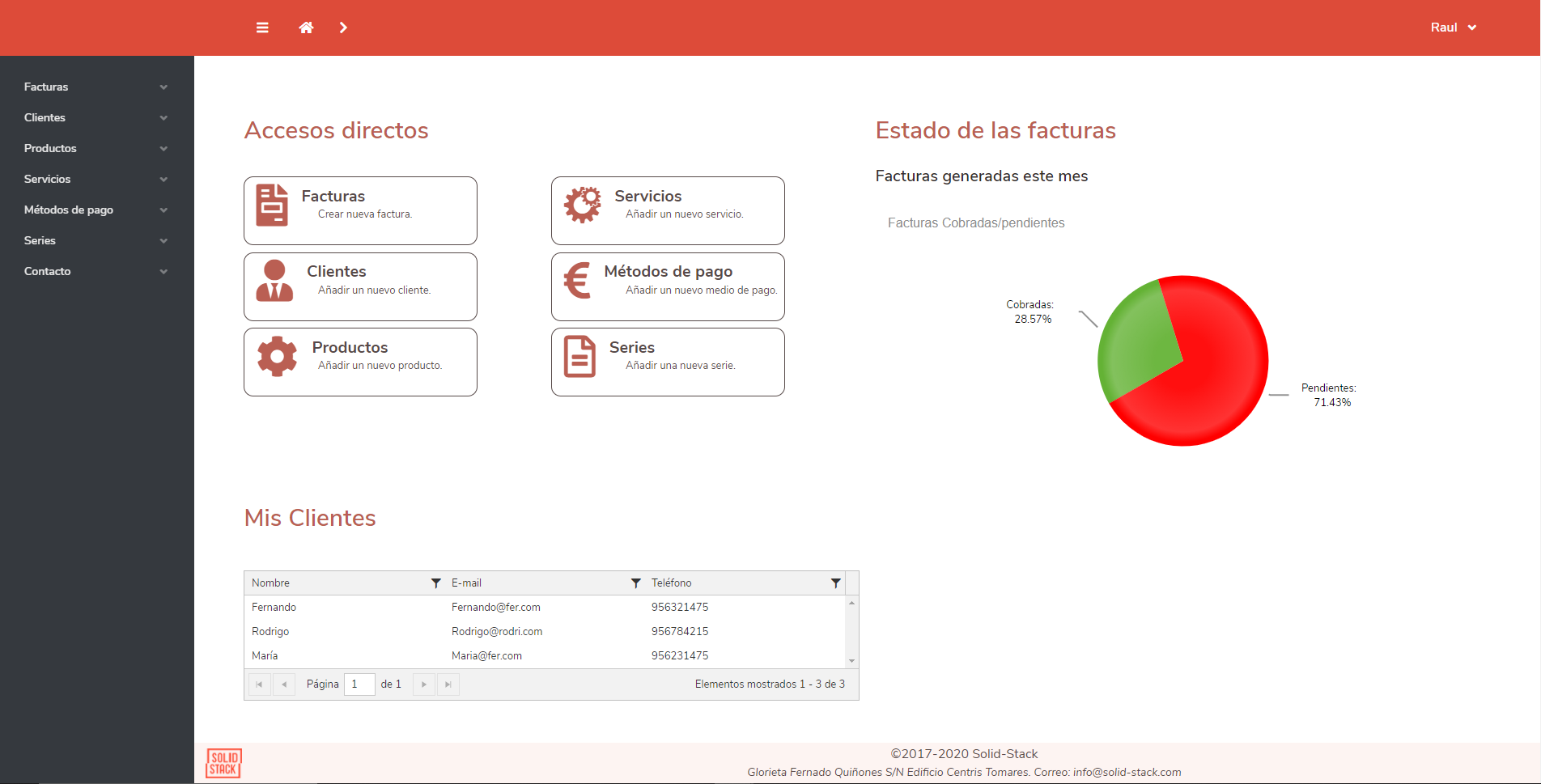The image size is (1541, 784).
Task: Click 'Crear nueva factura.' text
Action: pyautogui.click(x=364, y=214)
